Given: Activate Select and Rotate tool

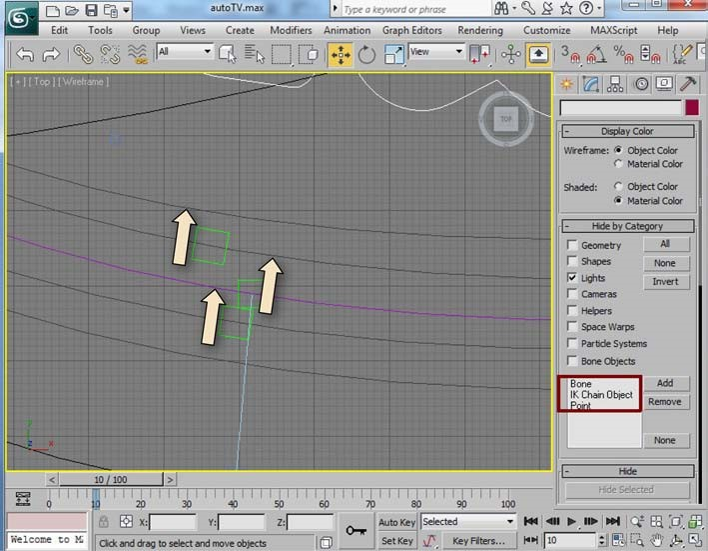Looking at the screenshot, I should pos(367,55).
